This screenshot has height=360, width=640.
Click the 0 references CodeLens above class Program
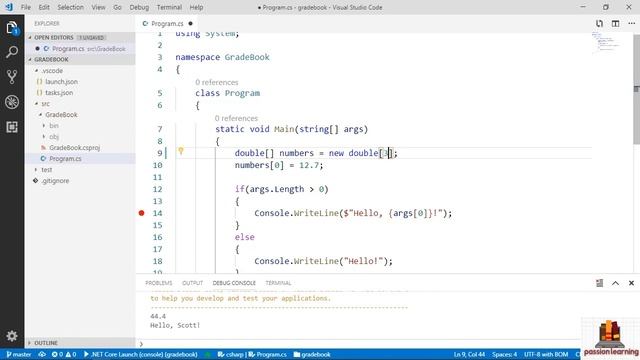(216, 82)
